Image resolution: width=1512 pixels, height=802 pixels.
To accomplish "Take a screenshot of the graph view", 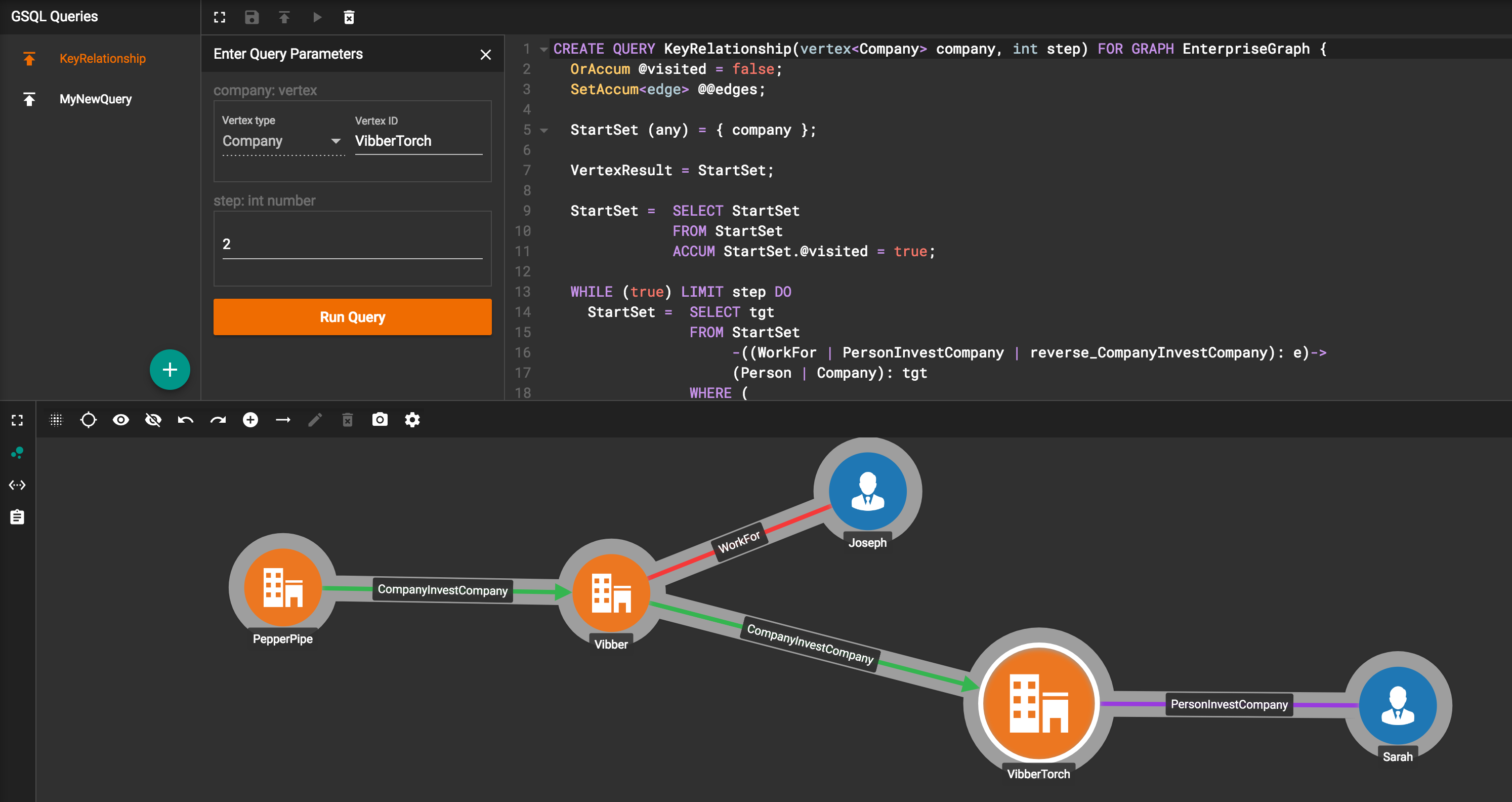I will [380, 420].
